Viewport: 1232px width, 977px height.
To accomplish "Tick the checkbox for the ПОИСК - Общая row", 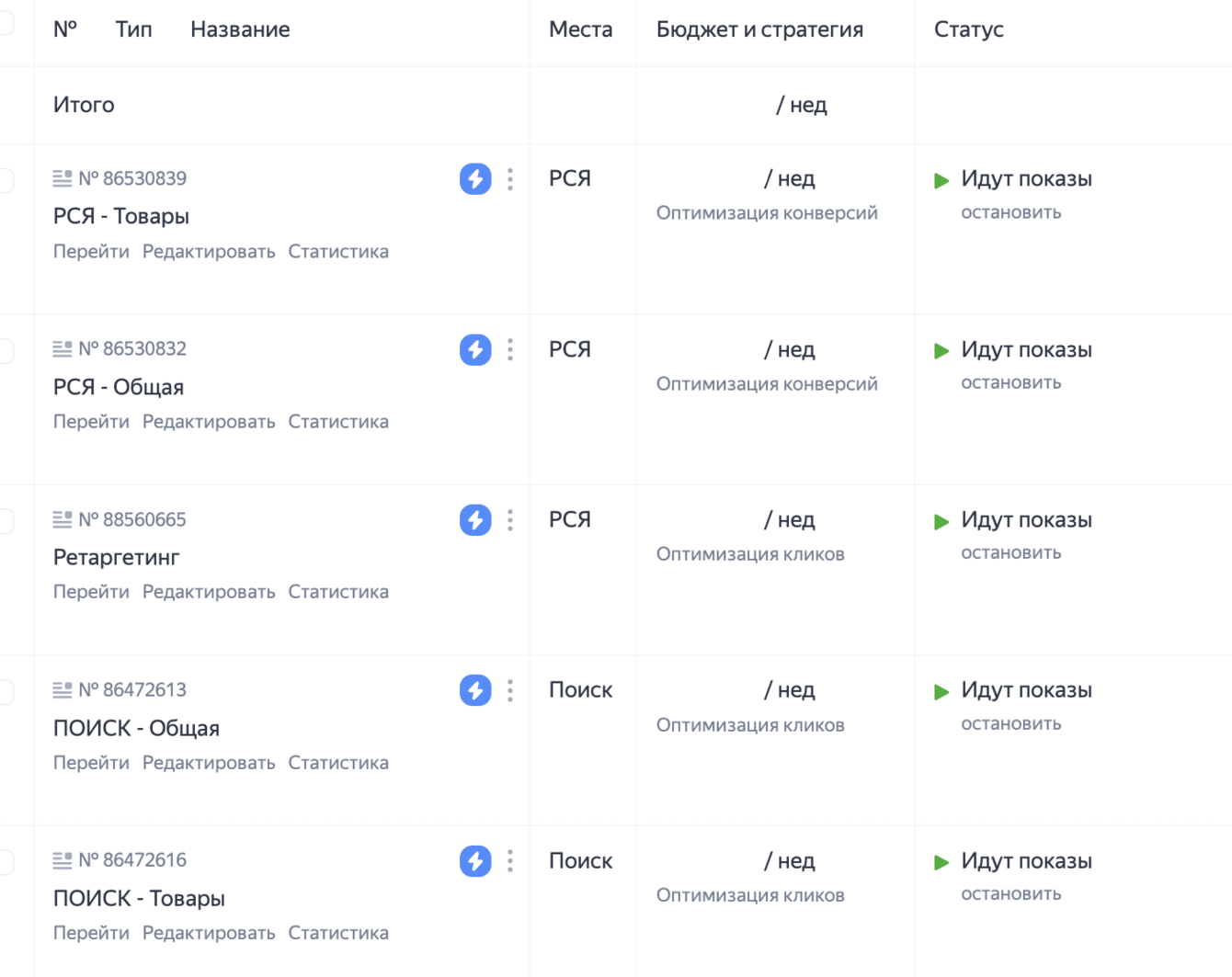I will pyautogui.click(x=6, y=690).
